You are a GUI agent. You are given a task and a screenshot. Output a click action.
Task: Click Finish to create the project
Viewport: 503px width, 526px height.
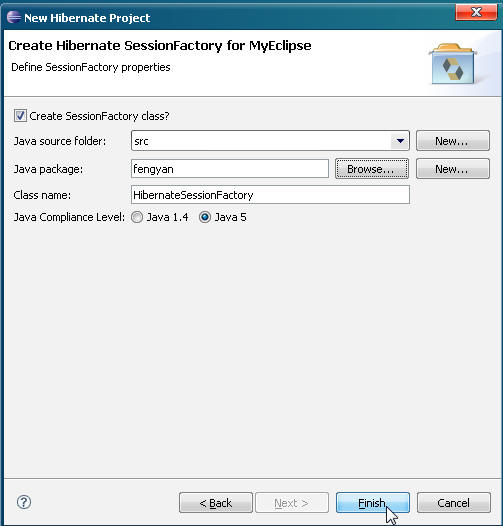[373, 503]
